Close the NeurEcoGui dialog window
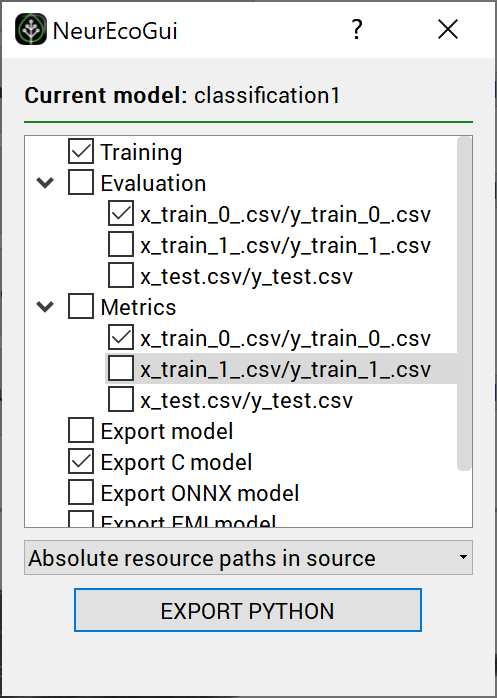 tap(448, 30)
